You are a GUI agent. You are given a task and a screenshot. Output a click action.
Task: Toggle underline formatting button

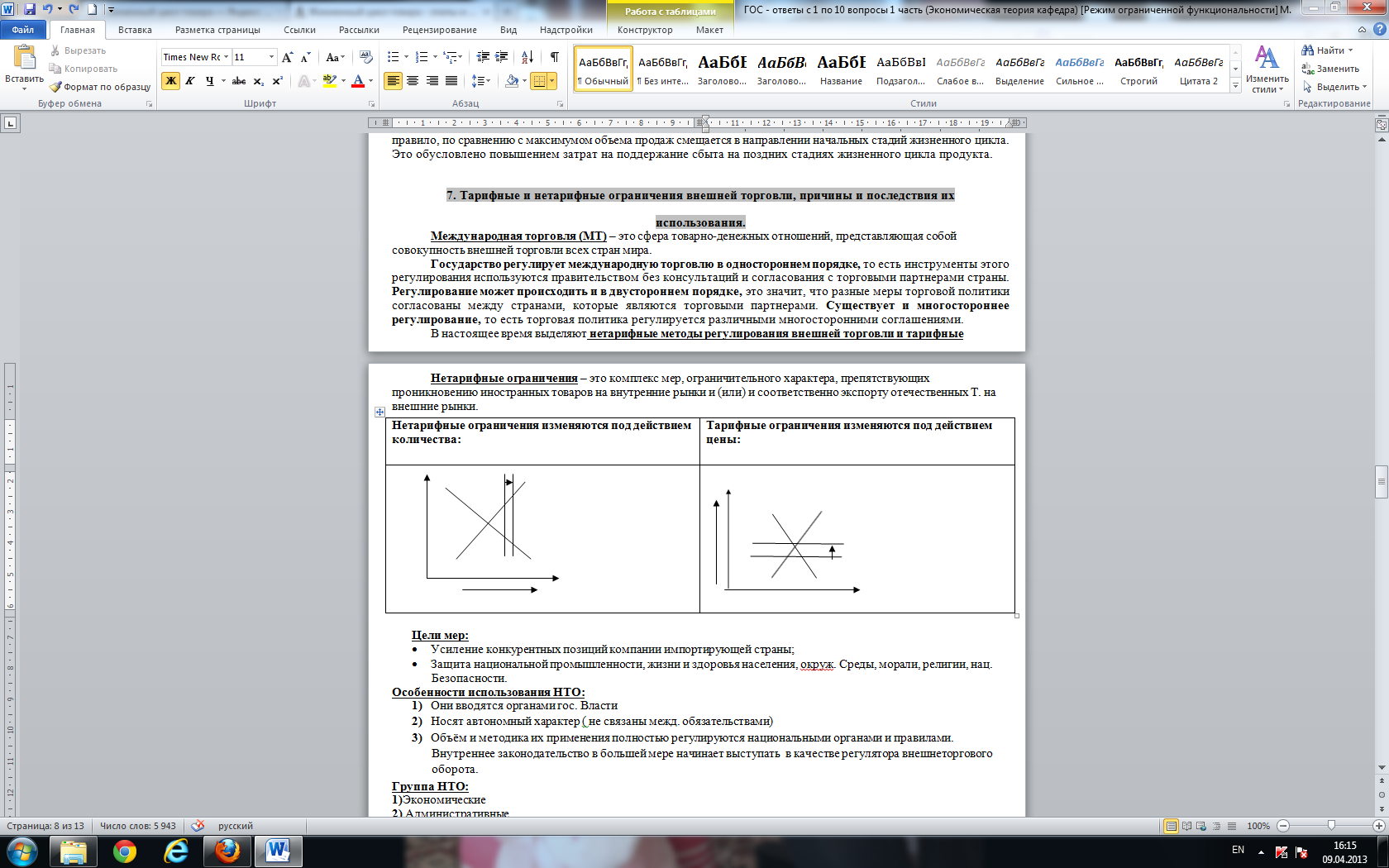(210, 81)
